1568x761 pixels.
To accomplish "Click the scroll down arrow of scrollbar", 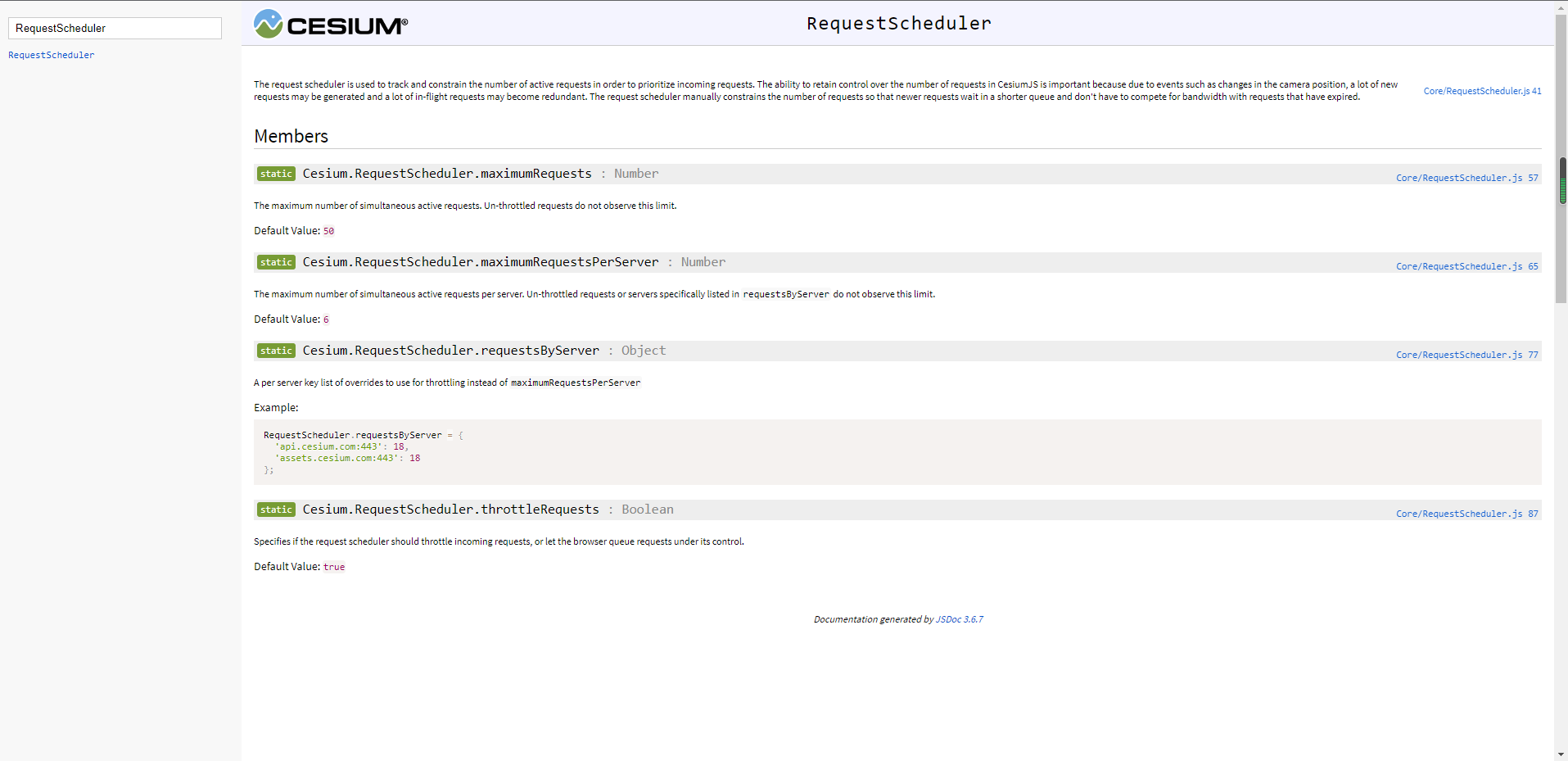I will [1561, 754].
